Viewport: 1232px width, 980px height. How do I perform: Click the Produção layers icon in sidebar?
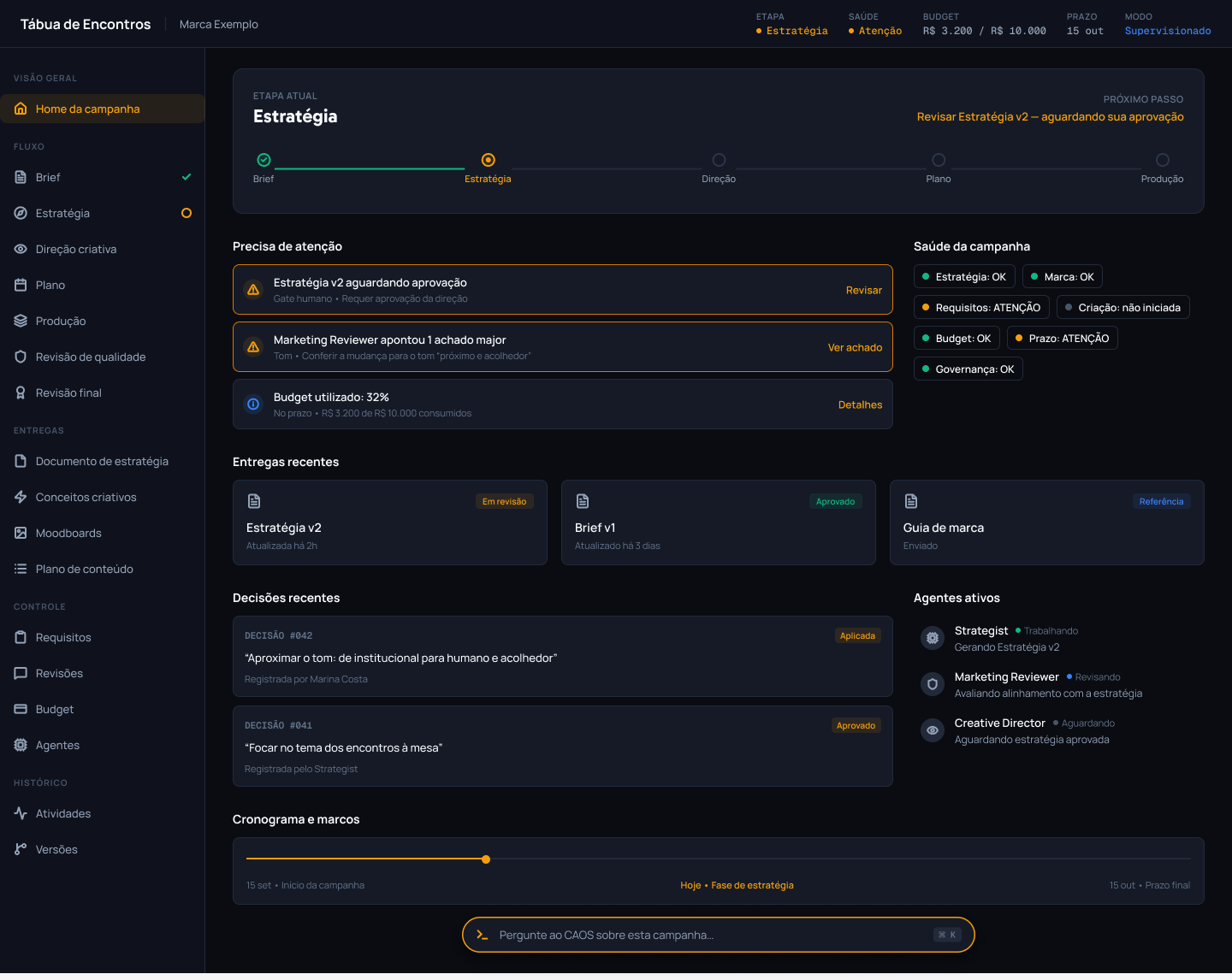[x=21, y=321]
